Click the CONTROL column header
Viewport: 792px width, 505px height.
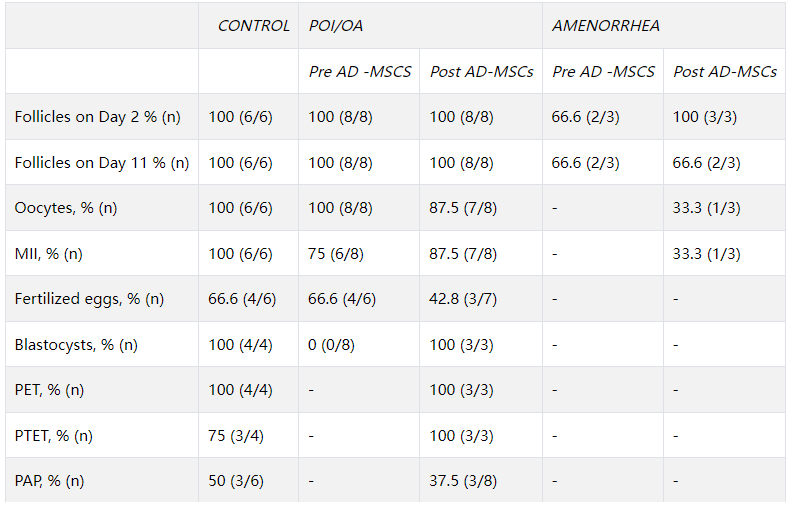coord(253,26)
